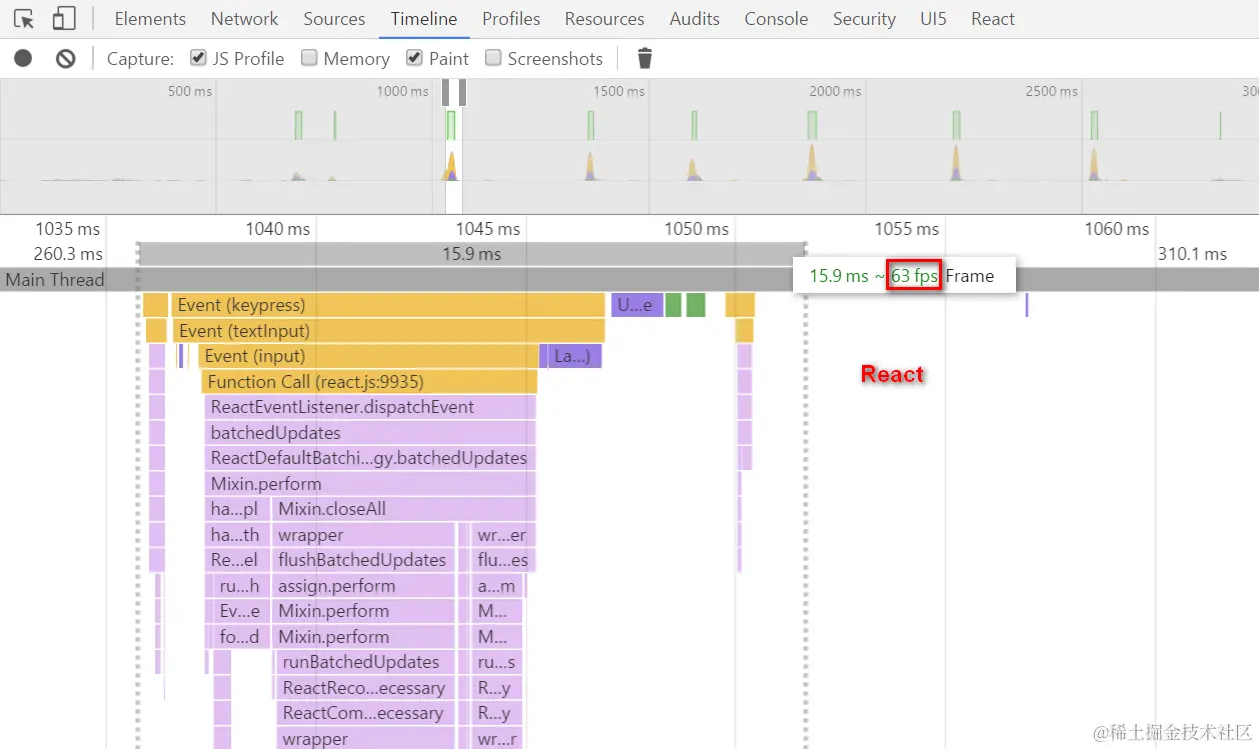1259x749 pixels.
Task: Enable the Memory capture checkbox
Action: tap(309, 58)
